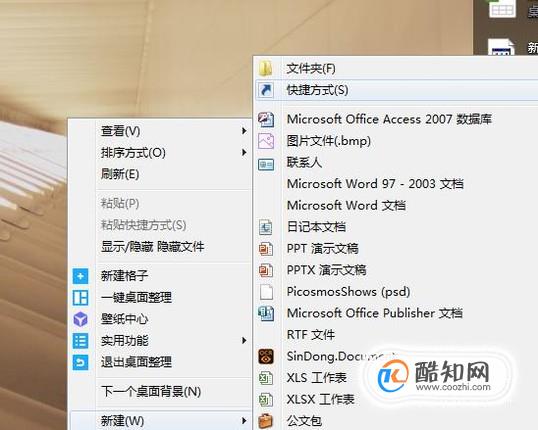Click the Excel icon beside XLS 工作表
Image resolution: width=538 pixels, height=430 pixels.
(x=266, y=378)
